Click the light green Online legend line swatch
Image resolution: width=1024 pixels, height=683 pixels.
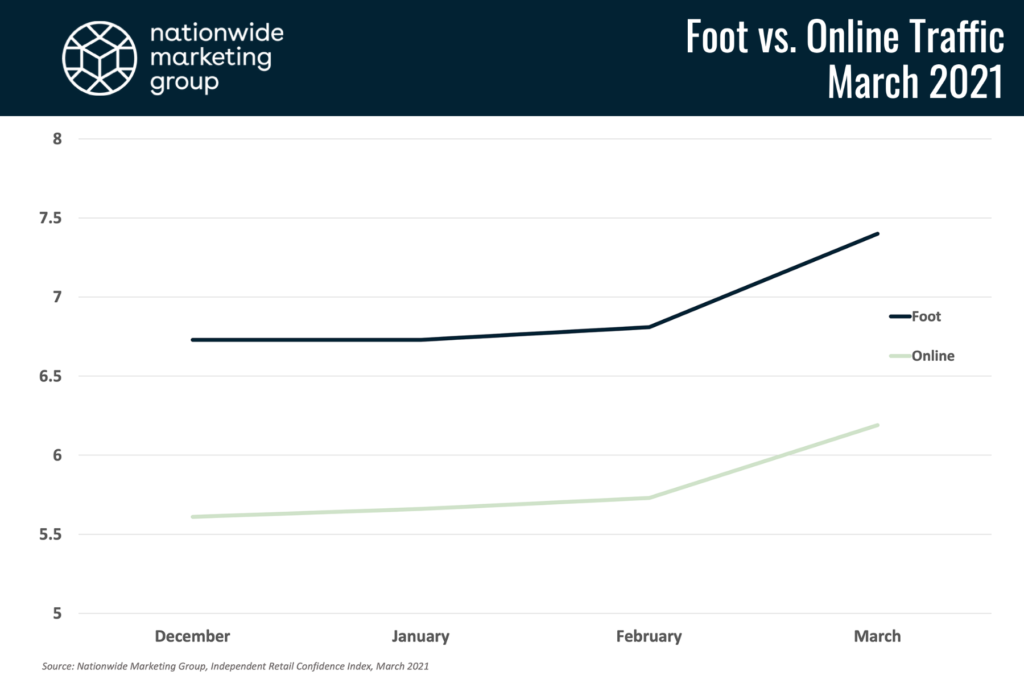(x=900, y=356)
